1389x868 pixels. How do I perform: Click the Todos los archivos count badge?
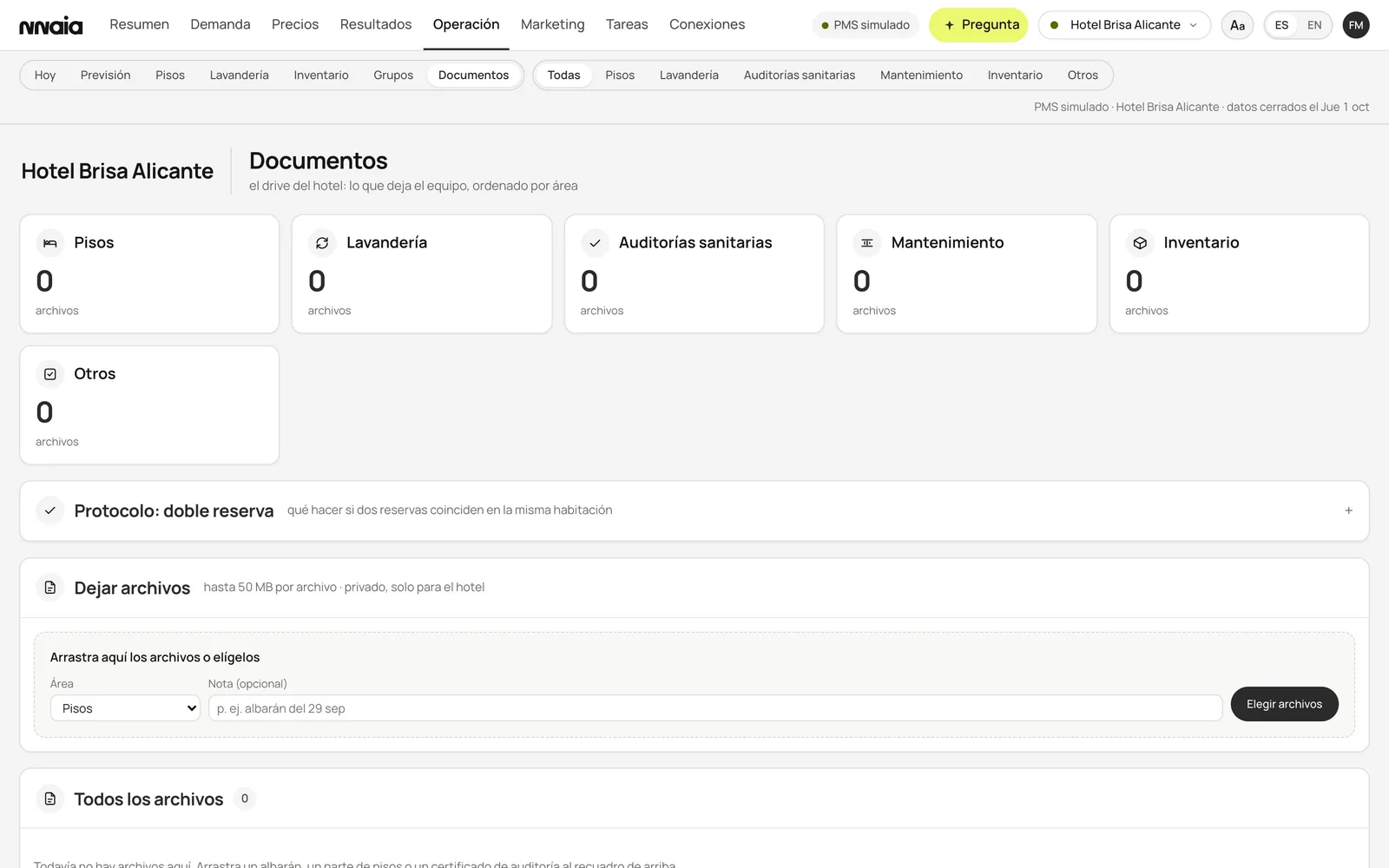245,799
